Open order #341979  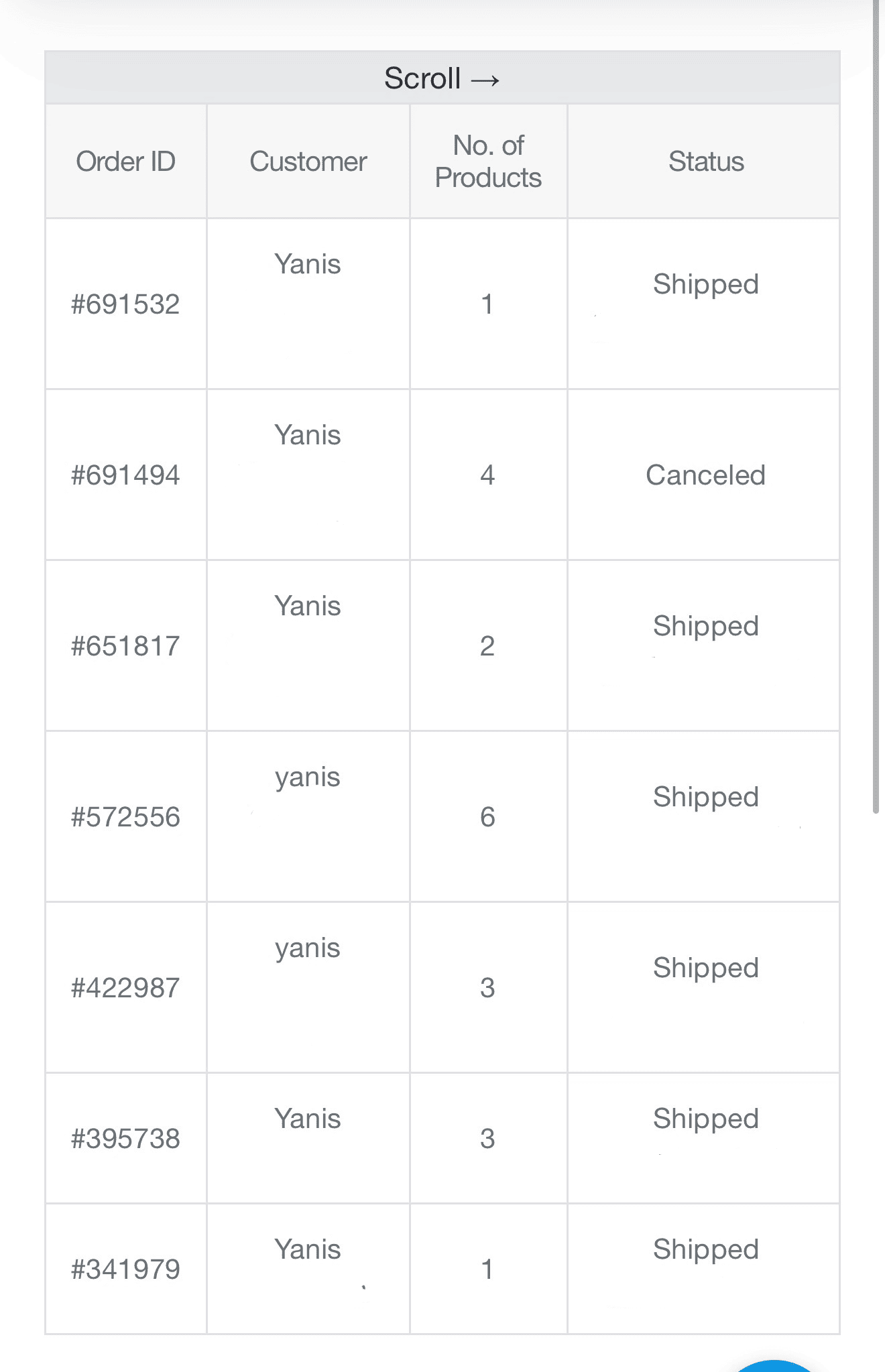(x=125, y=1269)
